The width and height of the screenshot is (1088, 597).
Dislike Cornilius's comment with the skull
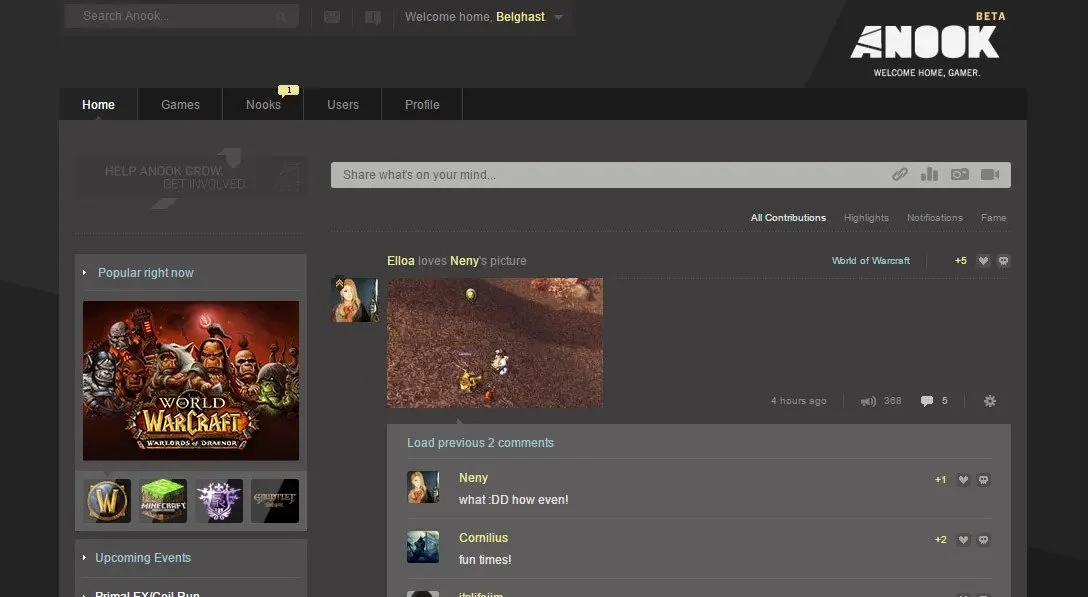pos(983,540)
